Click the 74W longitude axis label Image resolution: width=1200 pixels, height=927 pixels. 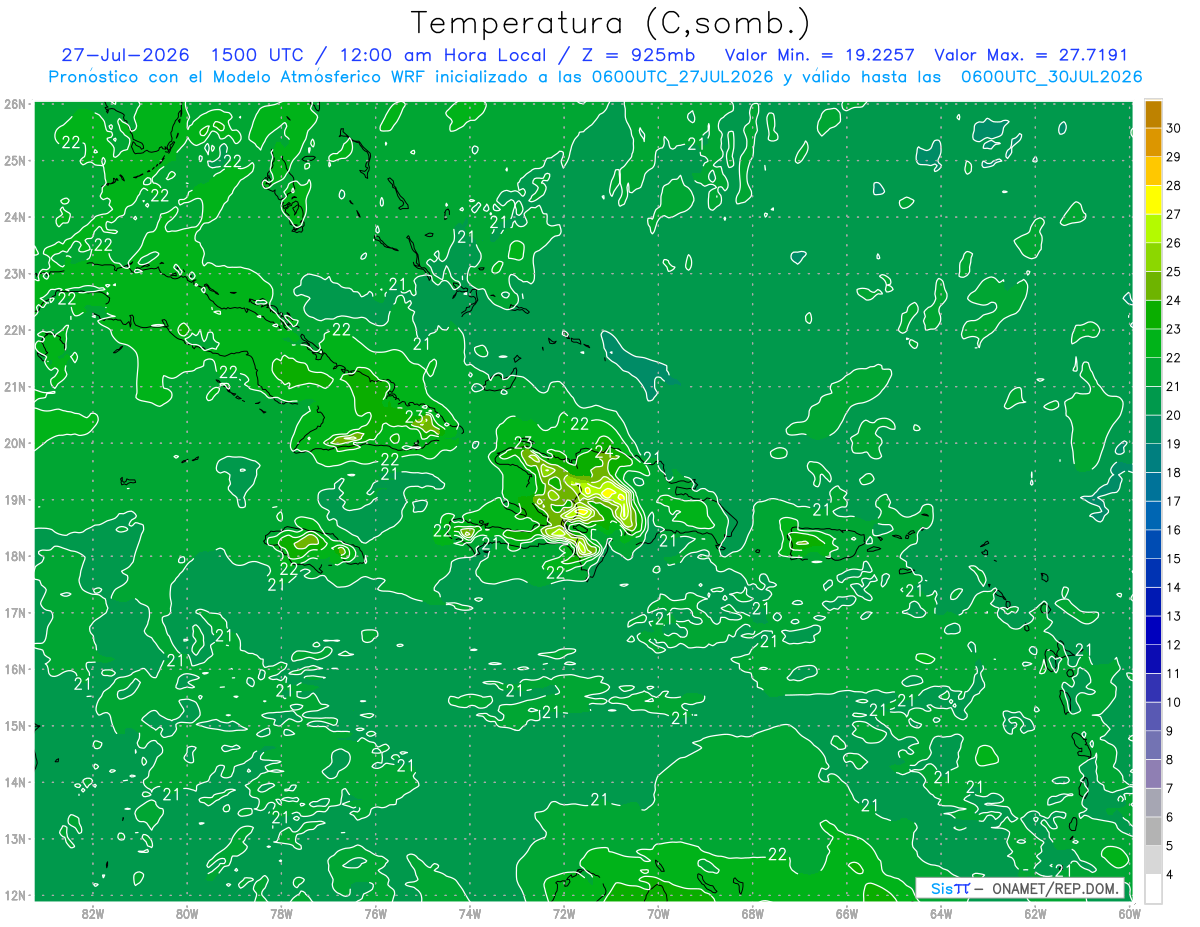pos(470,913)
